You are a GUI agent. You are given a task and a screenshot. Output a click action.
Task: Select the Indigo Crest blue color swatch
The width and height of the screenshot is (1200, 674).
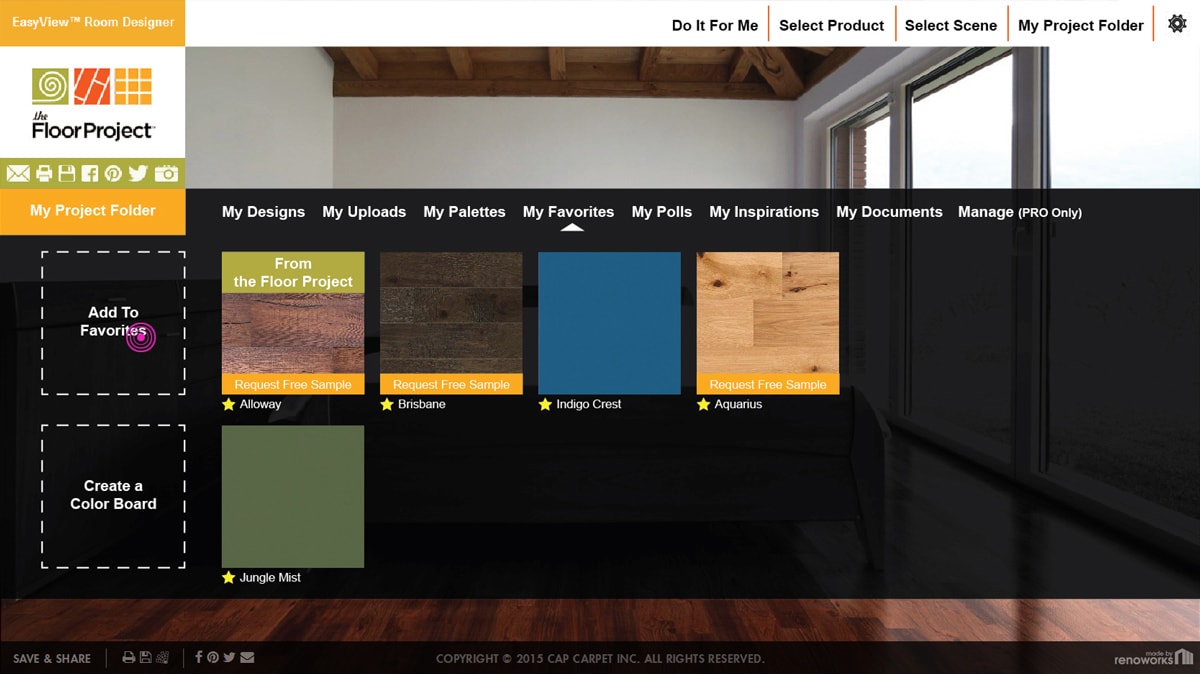[608, 322]
